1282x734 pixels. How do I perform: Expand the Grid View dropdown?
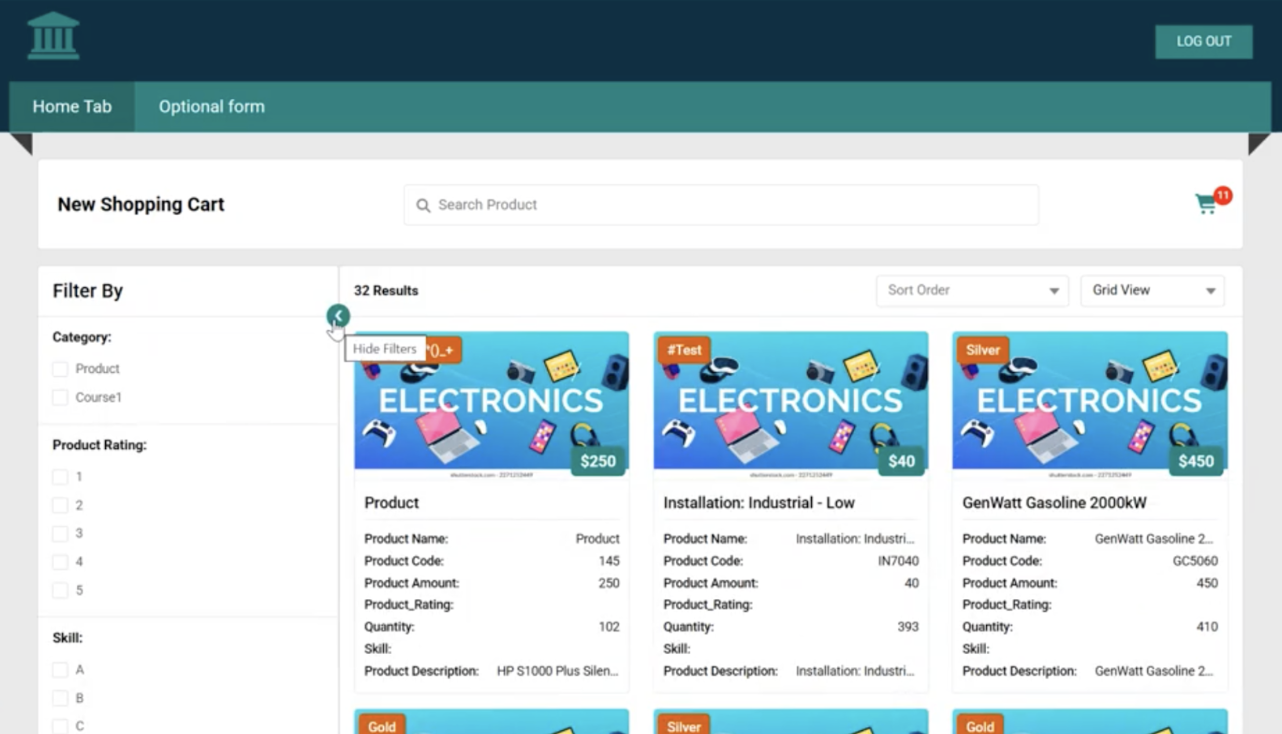click(x=1152, y=291)
